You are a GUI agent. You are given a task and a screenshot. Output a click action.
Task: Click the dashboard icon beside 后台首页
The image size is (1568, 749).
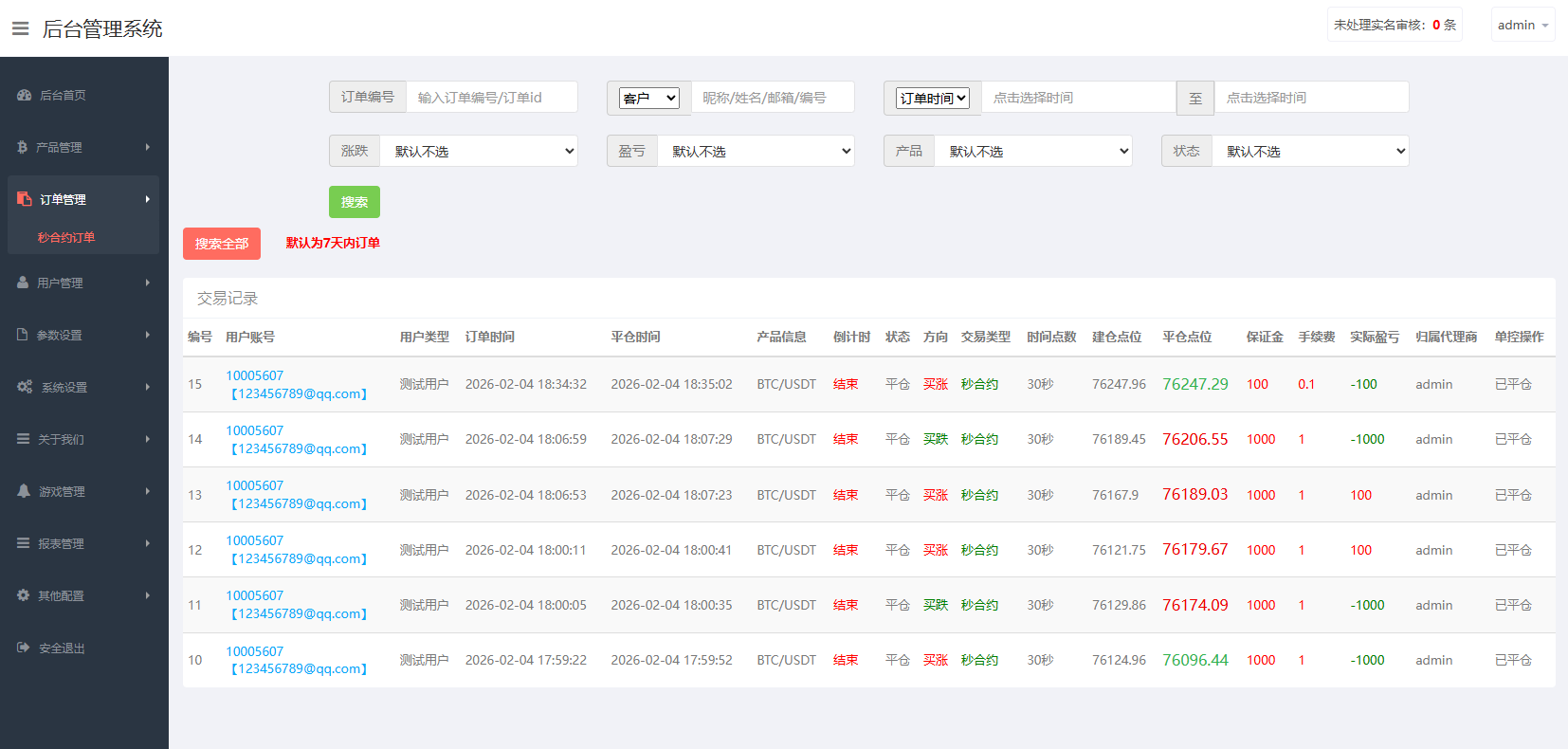[x=25, y=95]
